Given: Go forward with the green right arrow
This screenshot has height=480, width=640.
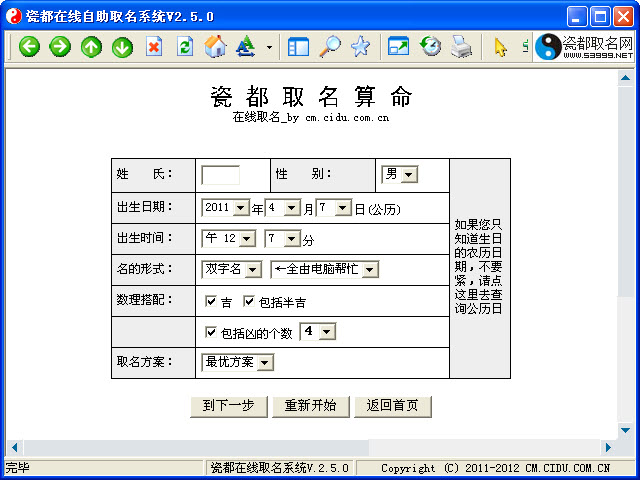Looking at the screenshot, I should point(60,47).
